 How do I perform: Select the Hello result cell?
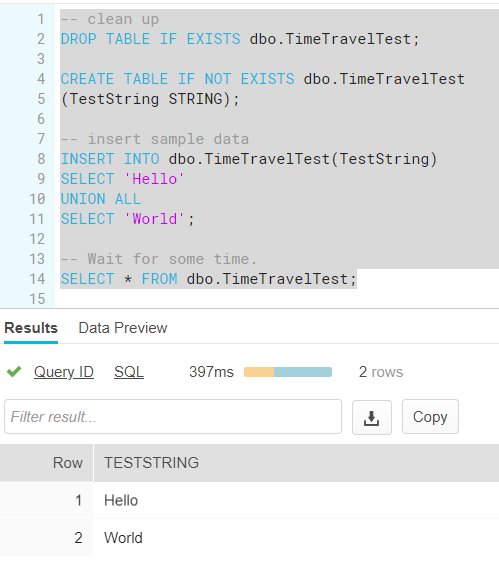[121, 501]
